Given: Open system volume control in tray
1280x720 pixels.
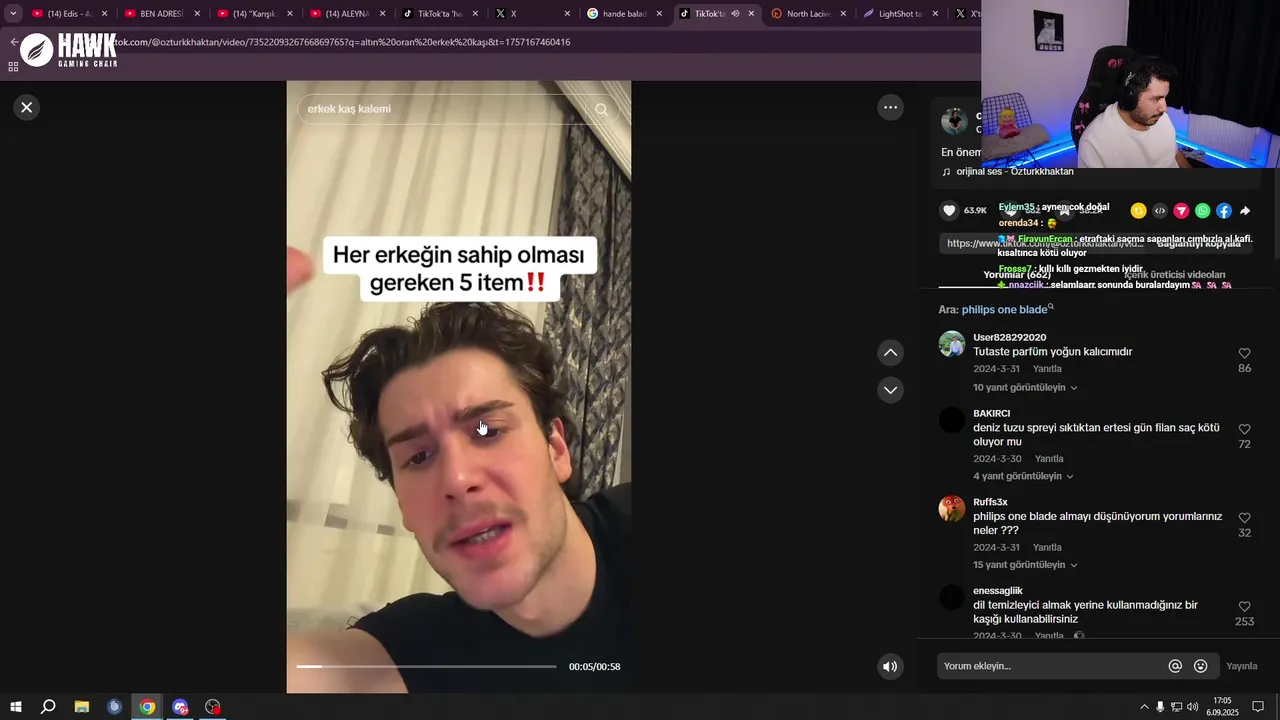Looking at the screenshot, I should click(x=1193, y=706).
